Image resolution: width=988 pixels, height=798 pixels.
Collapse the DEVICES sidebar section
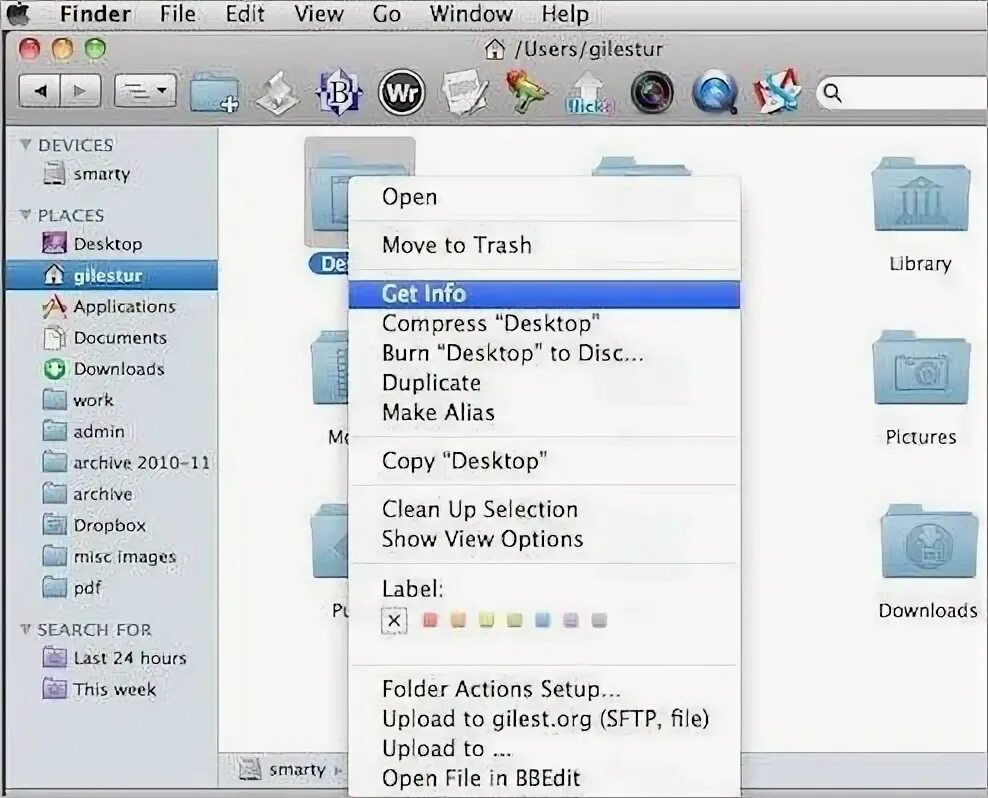pyautogui.click(x=26, y=144)
